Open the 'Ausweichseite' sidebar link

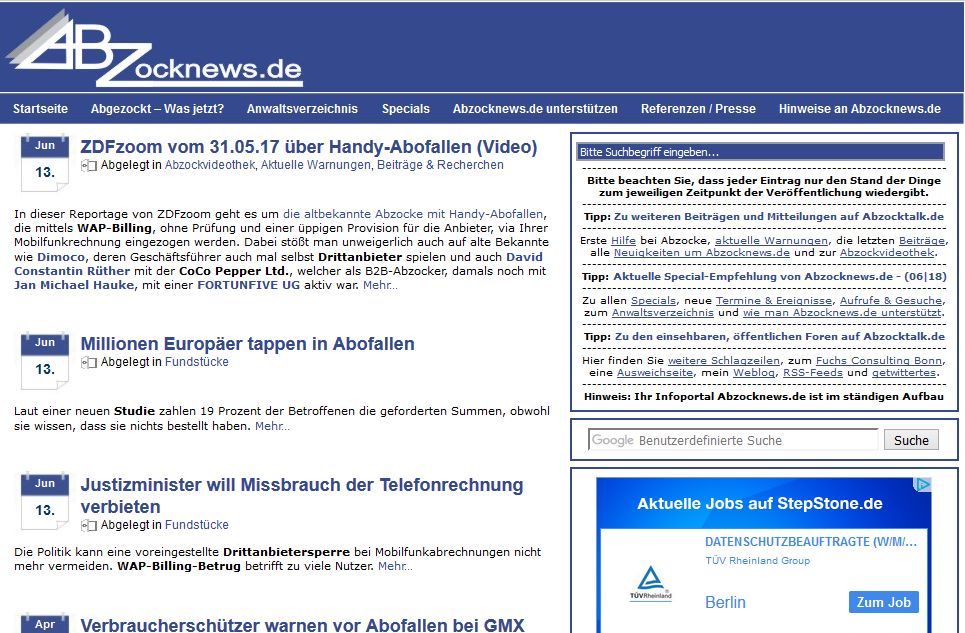(x=655, y=373)
